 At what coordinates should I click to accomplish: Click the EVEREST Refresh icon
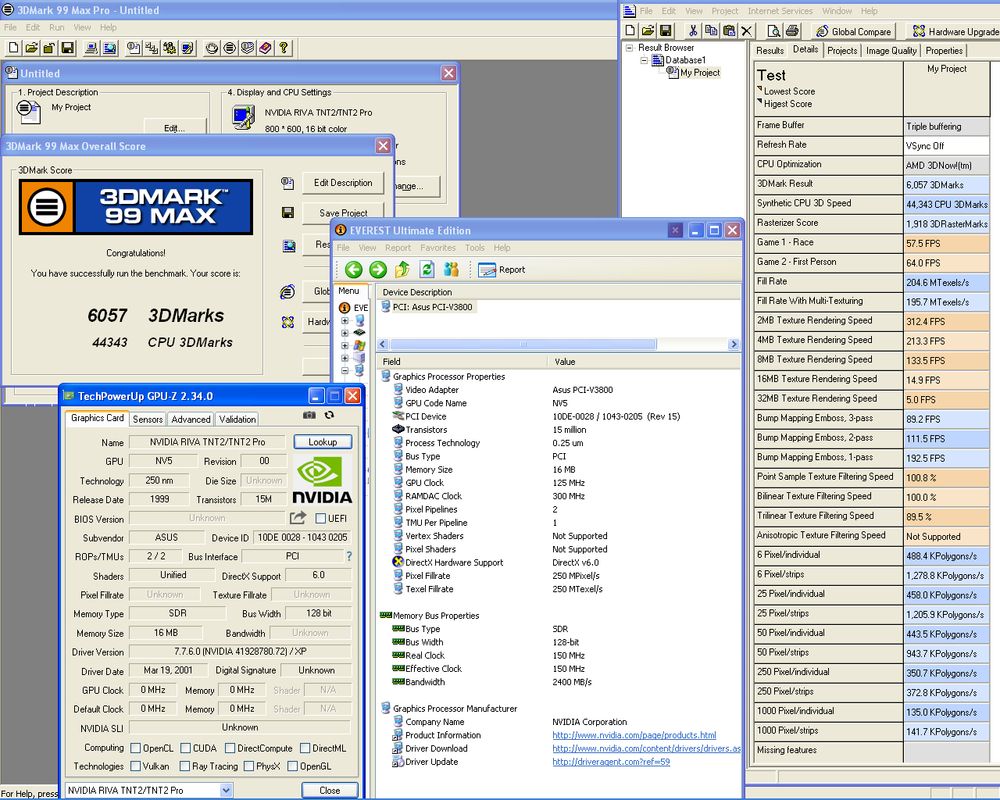point(427,270)
